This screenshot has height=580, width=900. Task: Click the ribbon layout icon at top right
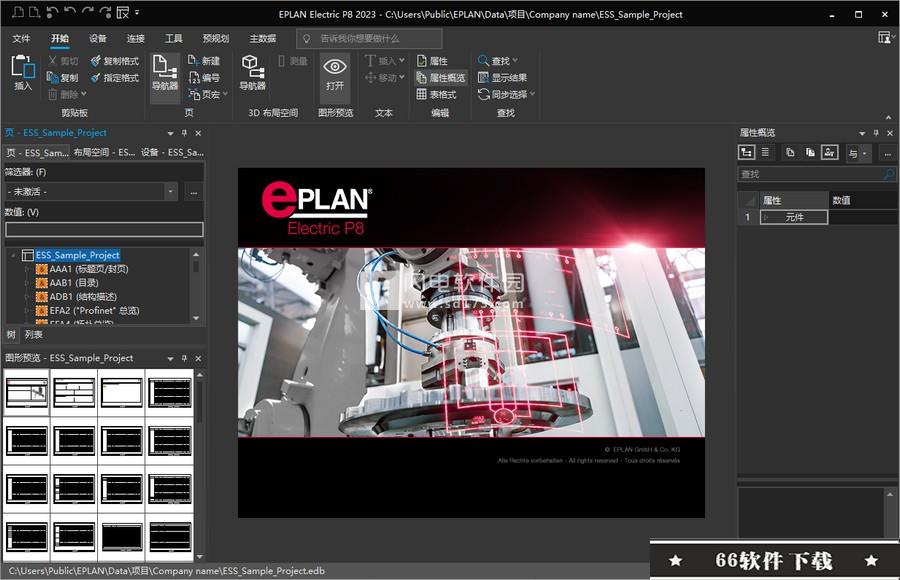(885, 38)
